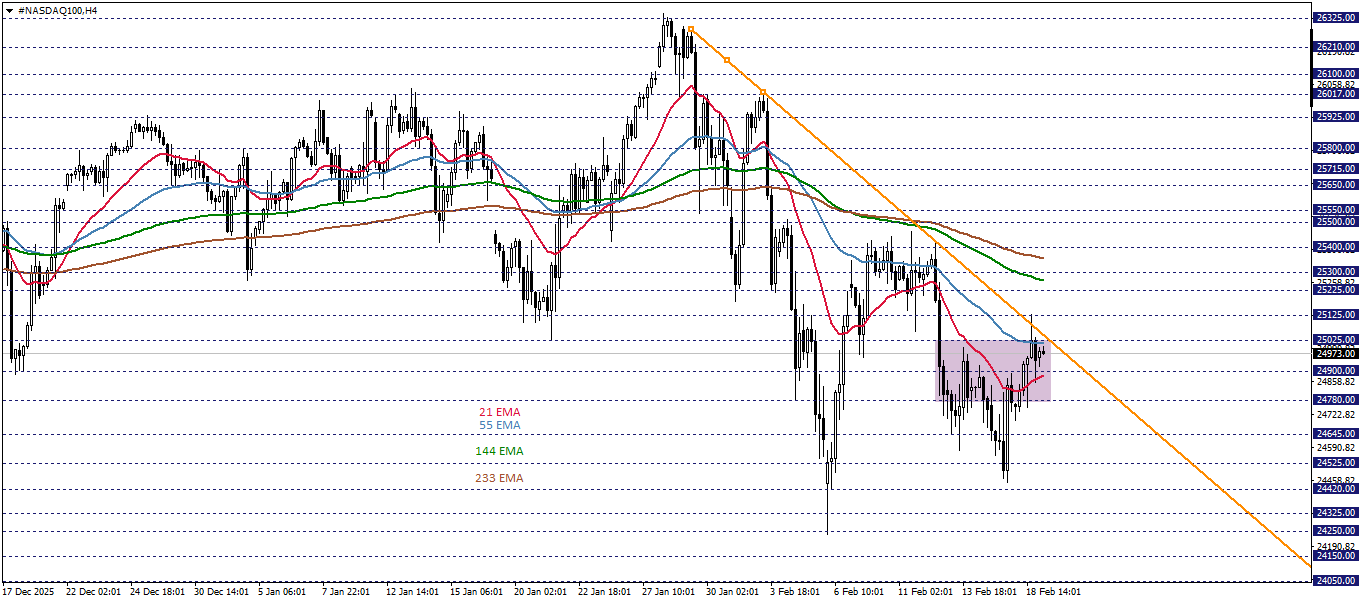Viewport: 1362px width, 603px height.
Task: Select the current price label 24973.00
Action: 1334,355
